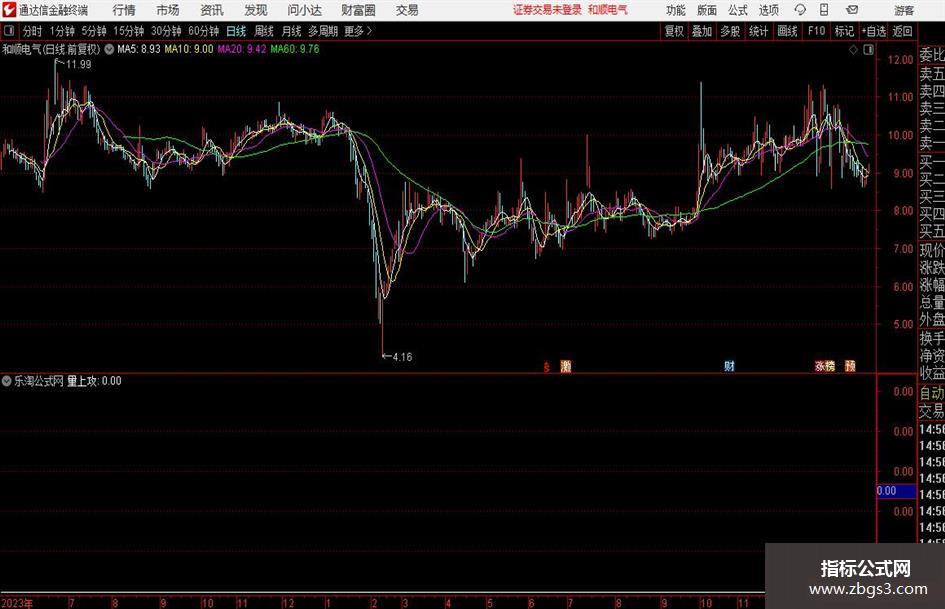Switch to 15分钟 period
Screen dimensions: 945x609
pos(129,31)
